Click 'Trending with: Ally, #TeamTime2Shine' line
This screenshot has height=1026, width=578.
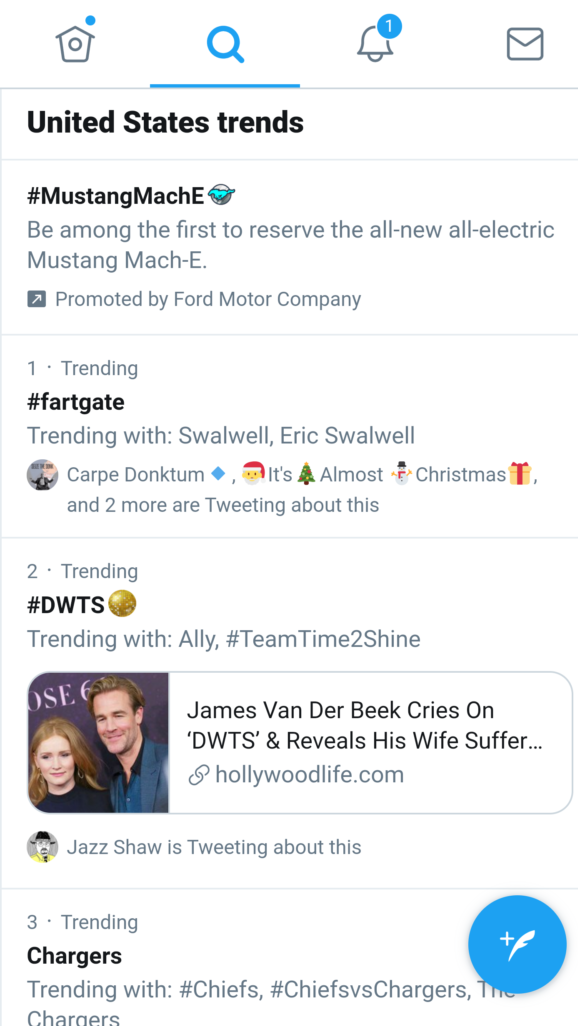tap(223, 639)
